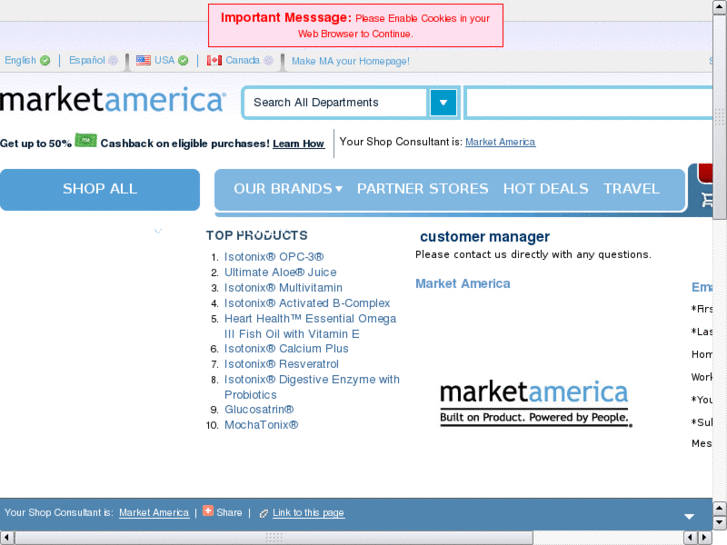
Task: Click horizontal scrollbar right arrow
Action: pyautogui.click(x=705, y=538)
